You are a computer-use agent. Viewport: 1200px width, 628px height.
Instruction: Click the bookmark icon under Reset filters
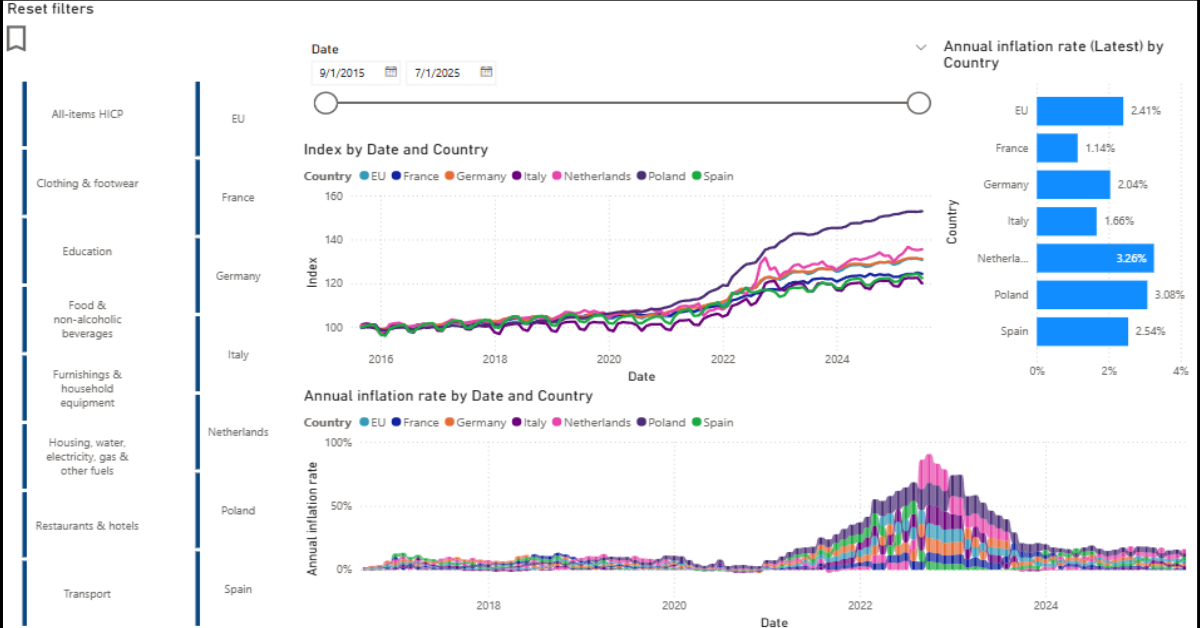[16, 38]
